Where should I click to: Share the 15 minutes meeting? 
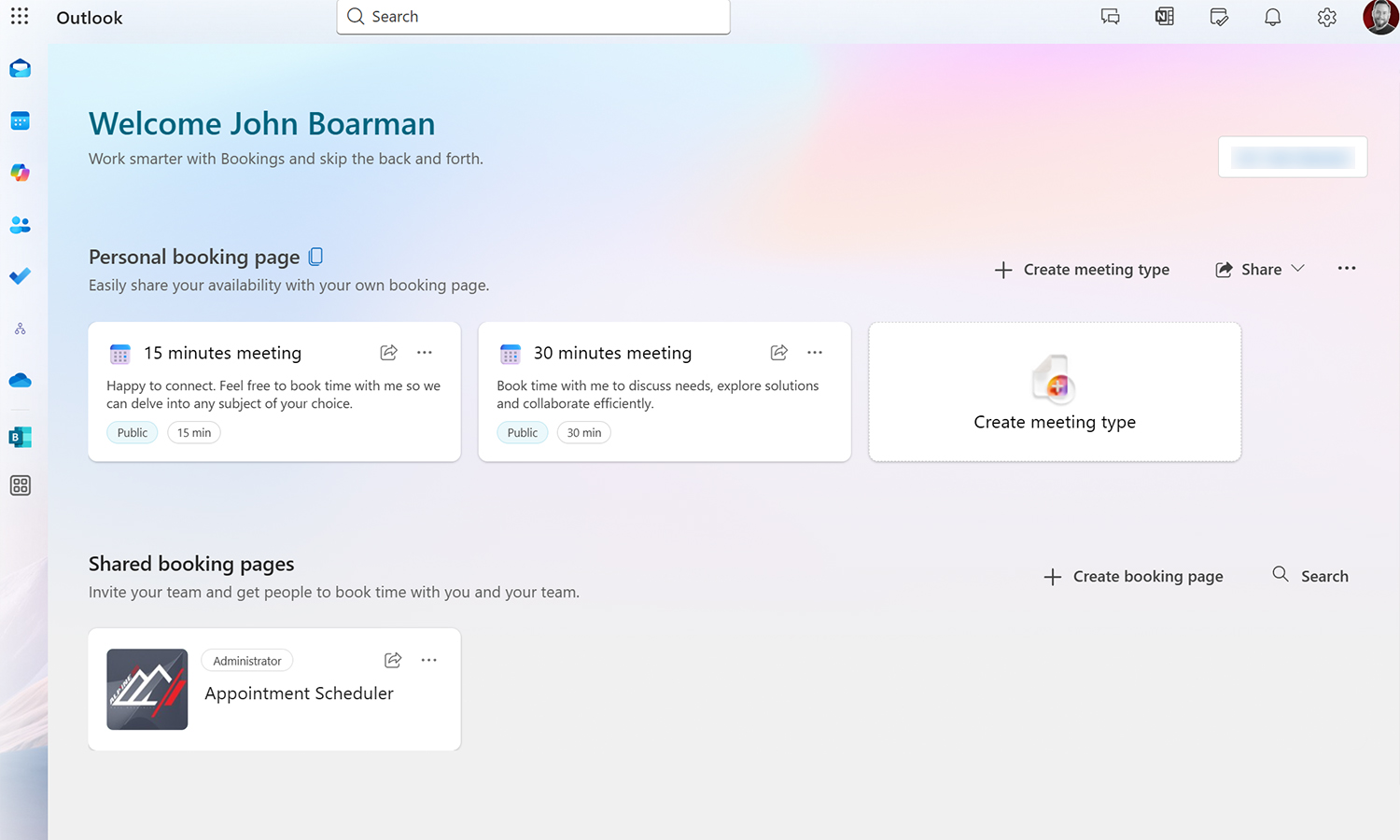[388, 353]
